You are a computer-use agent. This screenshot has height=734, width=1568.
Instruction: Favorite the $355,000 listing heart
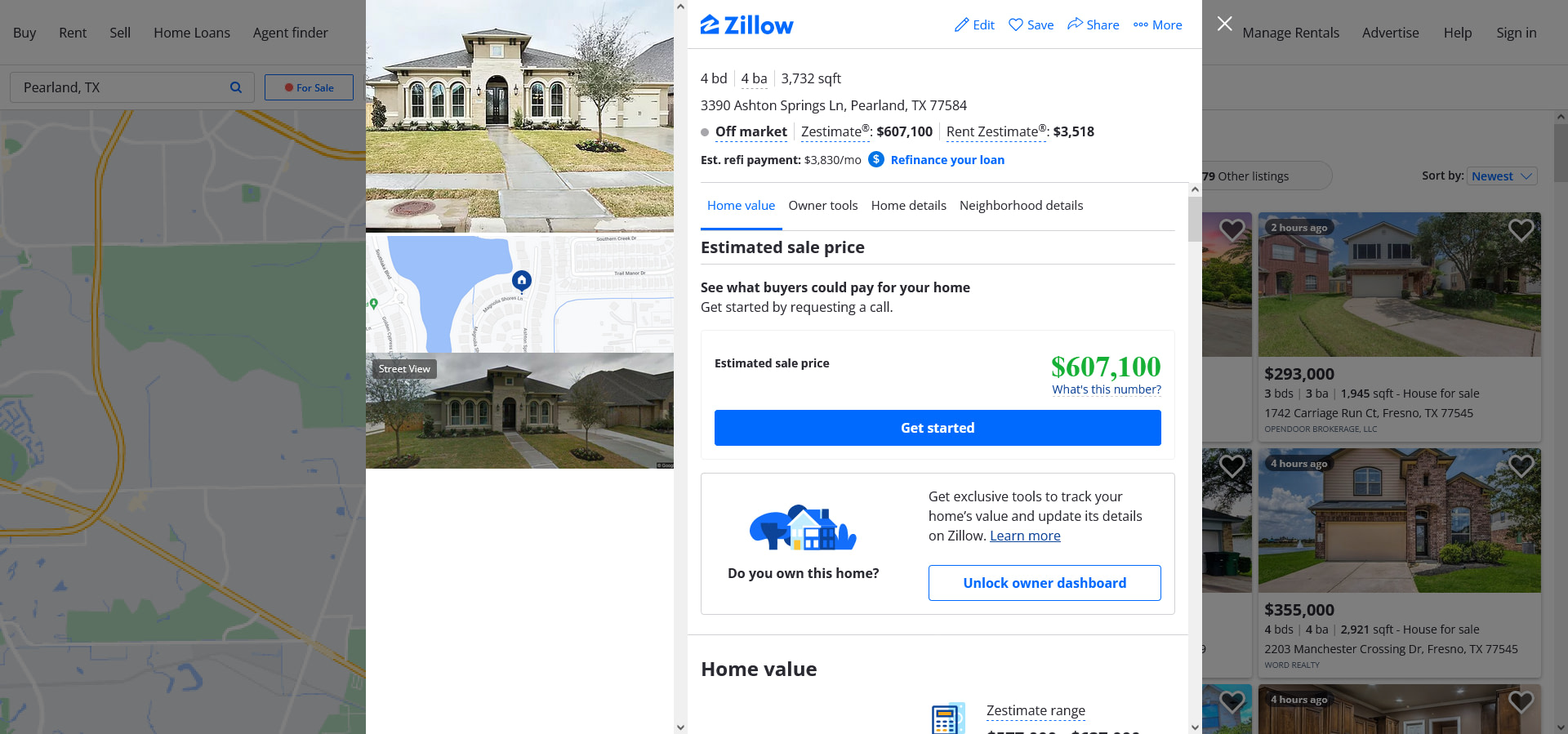pyautogui.click(x=1521, y=466)
